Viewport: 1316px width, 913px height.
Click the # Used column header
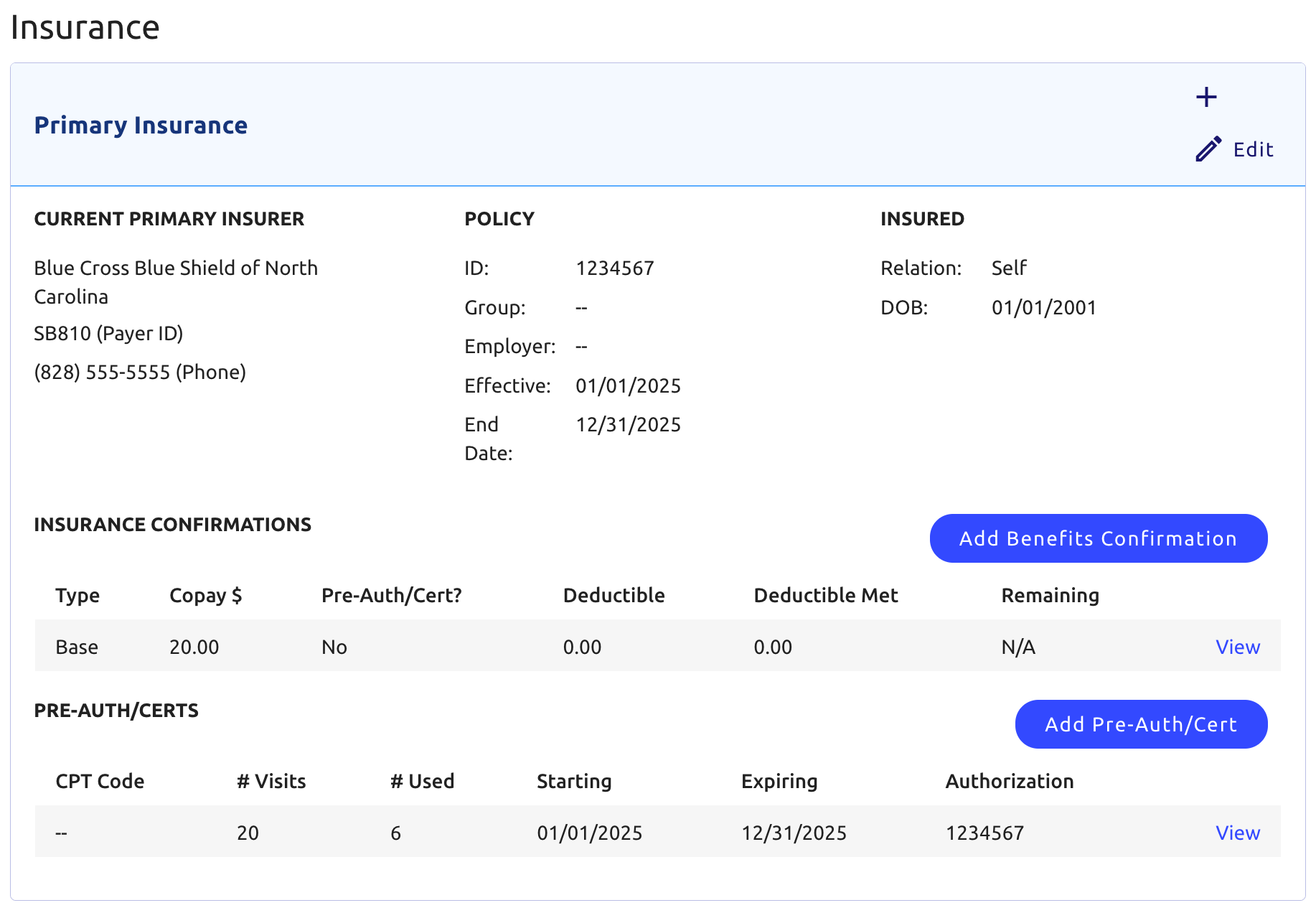422,782
